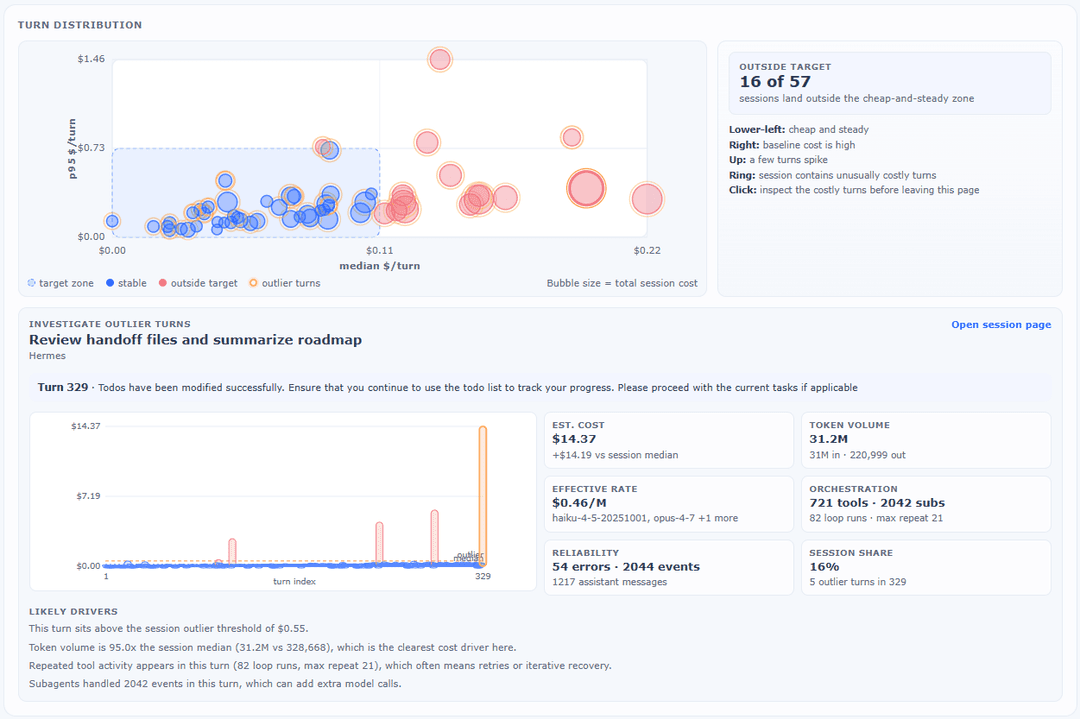The image size is (1080, 719).
Task: Click the 'Click:' hint line in legend panel
Action: click(854, 190)
